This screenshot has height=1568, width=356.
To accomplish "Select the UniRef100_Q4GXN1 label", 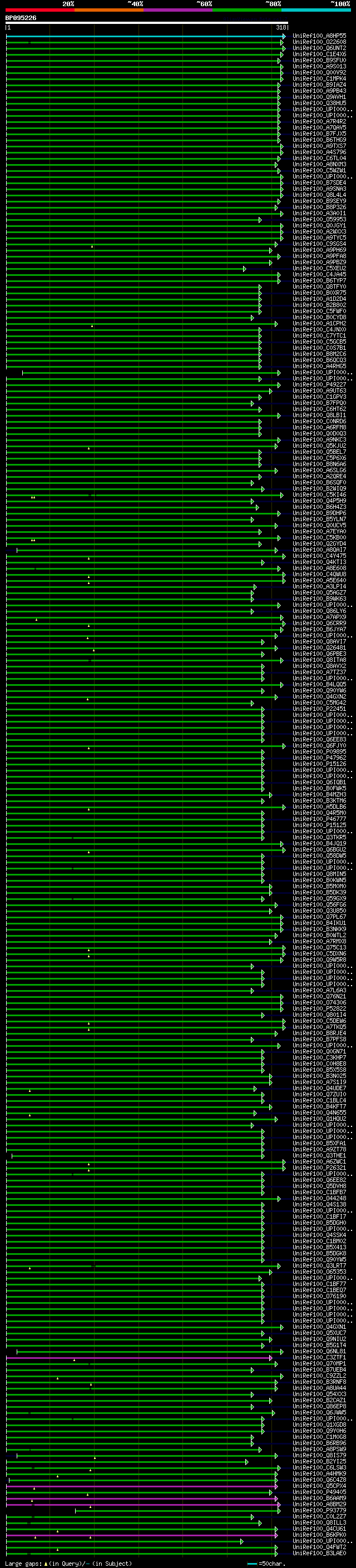I will point(319,1328).
